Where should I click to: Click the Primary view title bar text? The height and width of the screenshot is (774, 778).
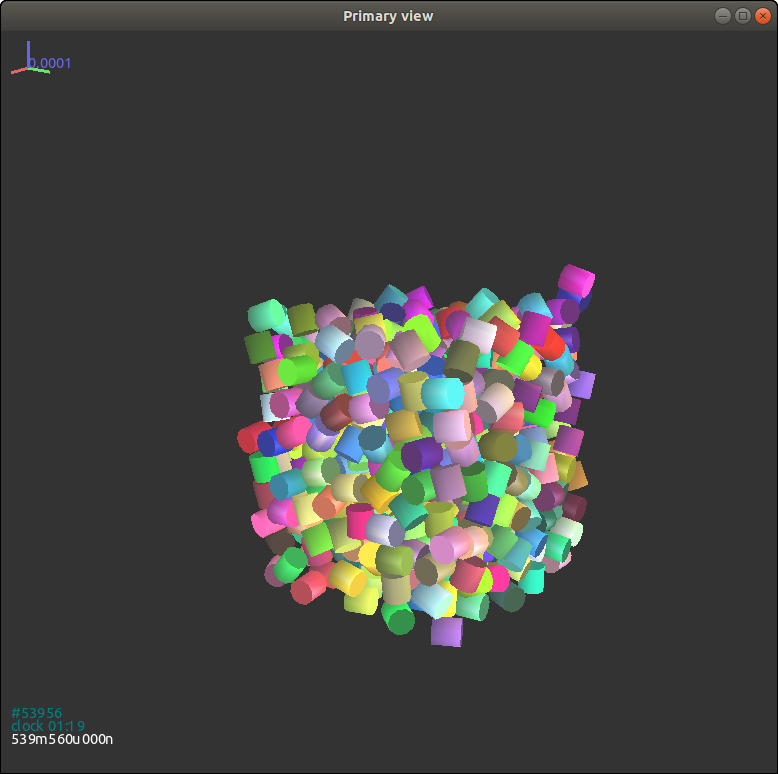(388, 15)
